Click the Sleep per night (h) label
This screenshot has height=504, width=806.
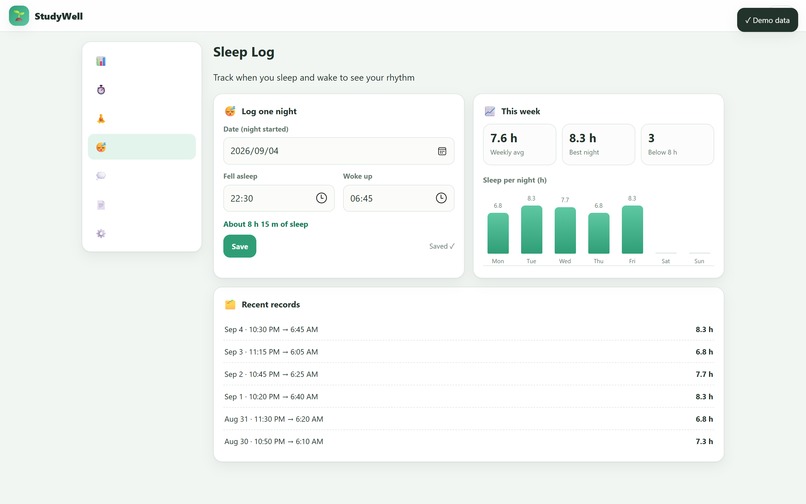coord(515,180)
